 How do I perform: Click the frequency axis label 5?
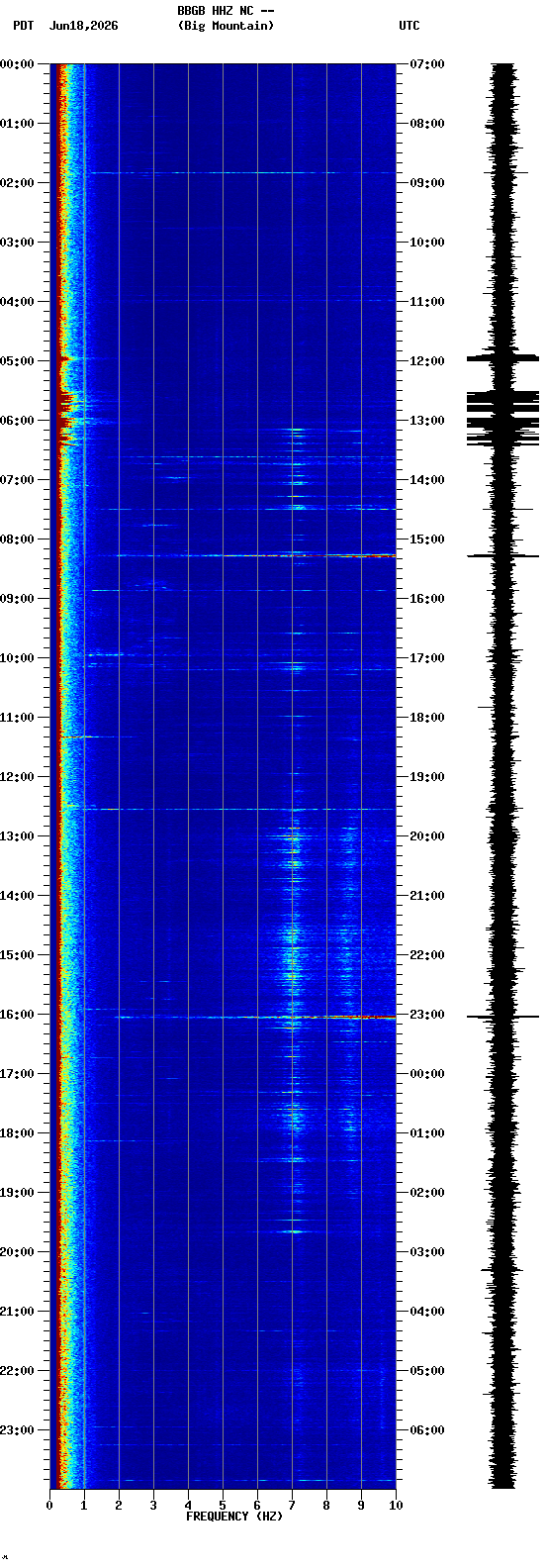223,1506
